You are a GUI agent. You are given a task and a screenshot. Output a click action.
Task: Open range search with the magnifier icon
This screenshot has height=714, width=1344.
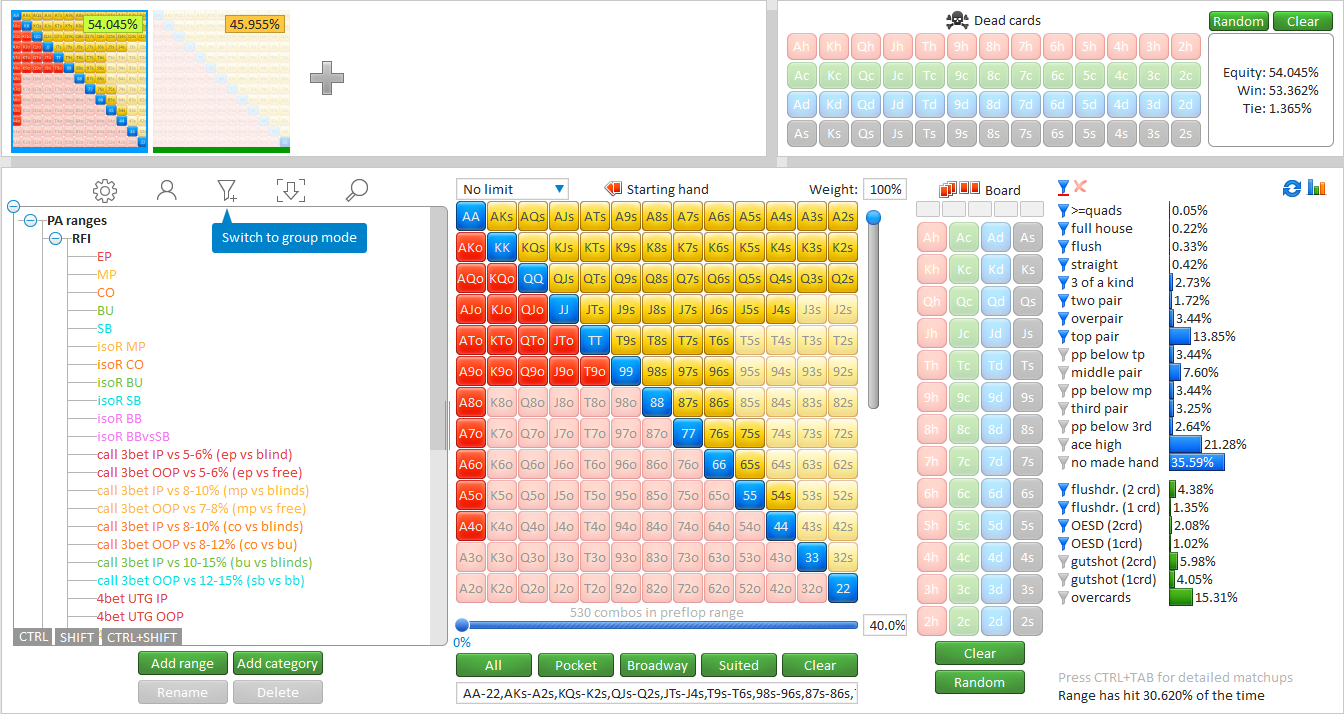pos(356,190)
